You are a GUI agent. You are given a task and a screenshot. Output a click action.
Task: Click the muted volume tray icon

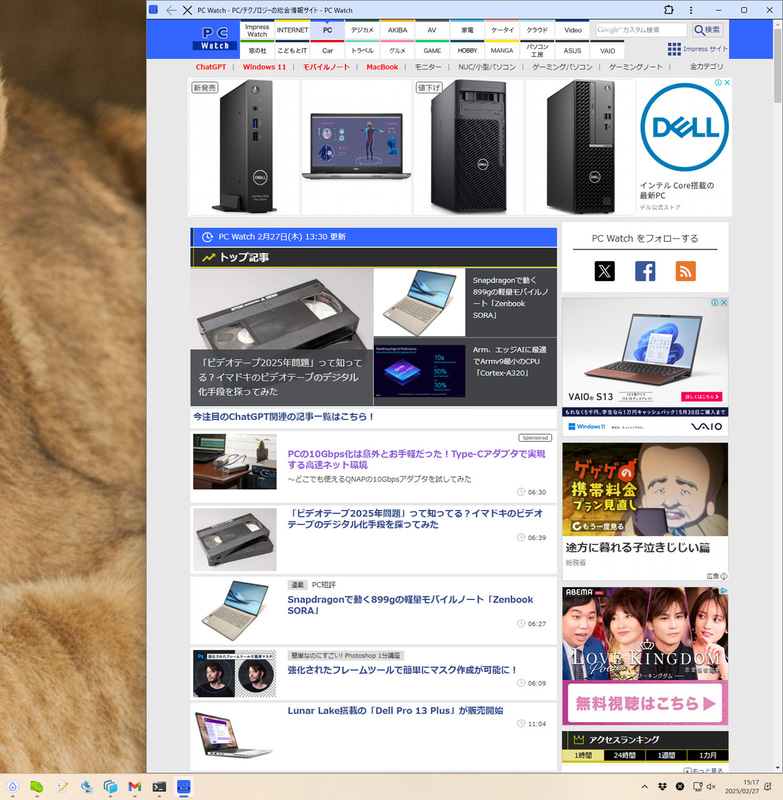[x=712, y=787]
